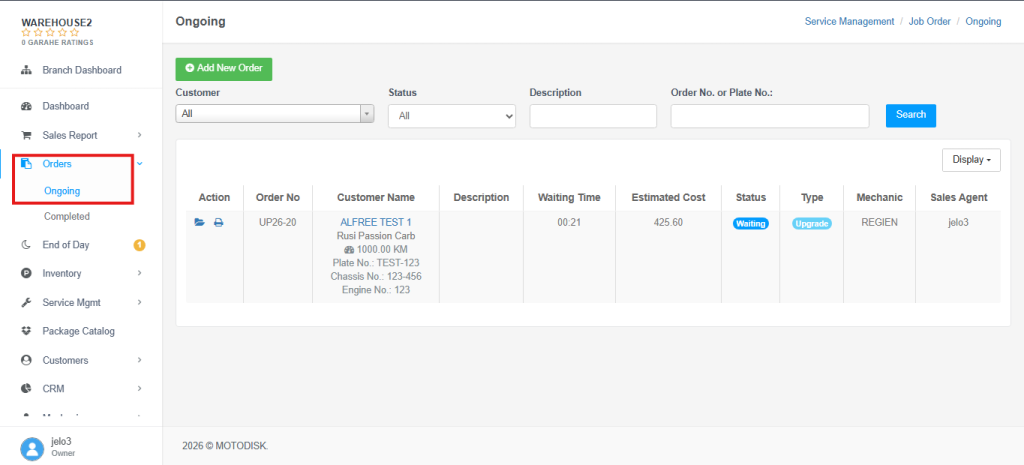Screen dimensions: 1024x465
Task: Open the Display dropdown button
Action: pos(971,159)
